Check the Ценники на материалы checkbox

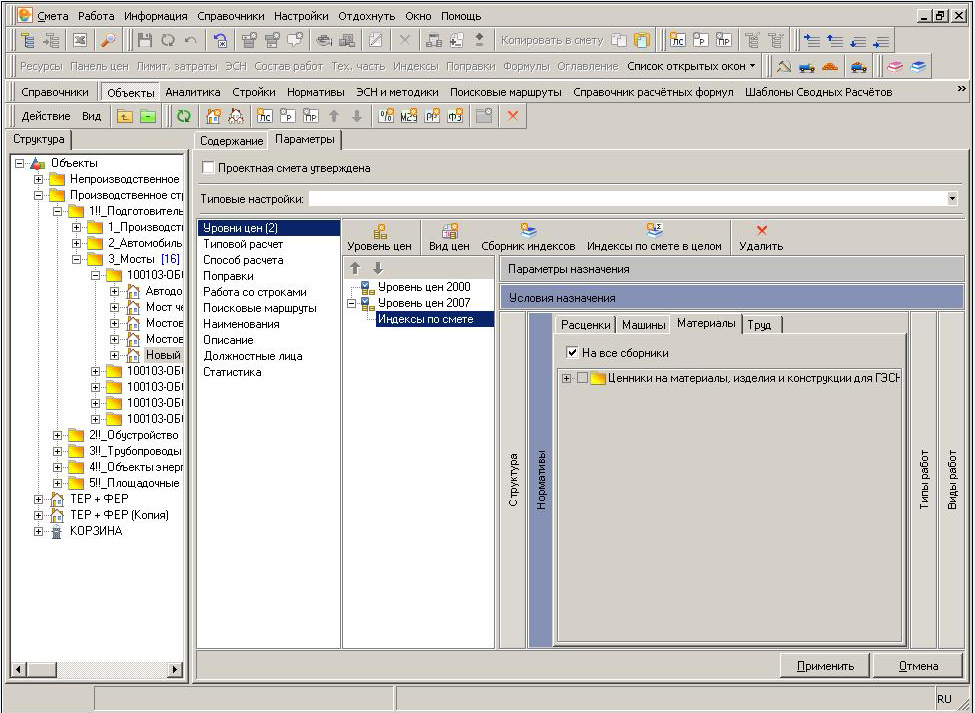[x=582, y=377]
